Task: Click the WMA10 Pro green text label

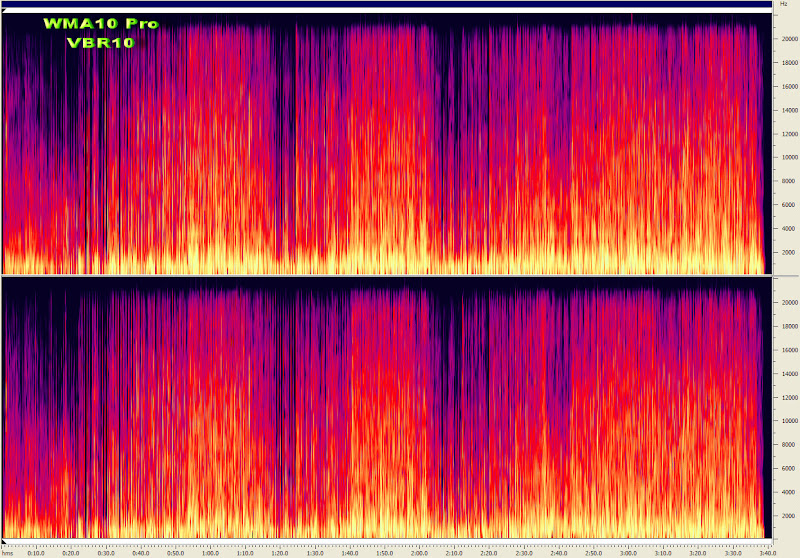Action: tap(100, 24)
